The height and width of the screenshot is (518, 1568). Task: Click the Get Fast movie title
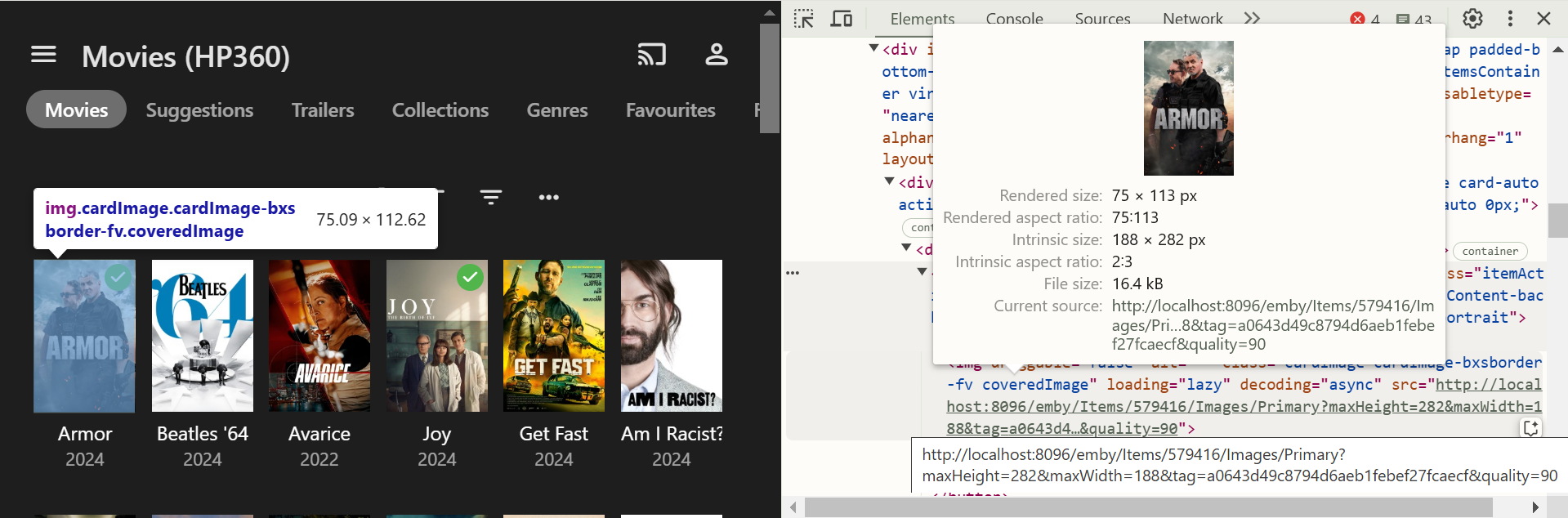pos(554,434)
